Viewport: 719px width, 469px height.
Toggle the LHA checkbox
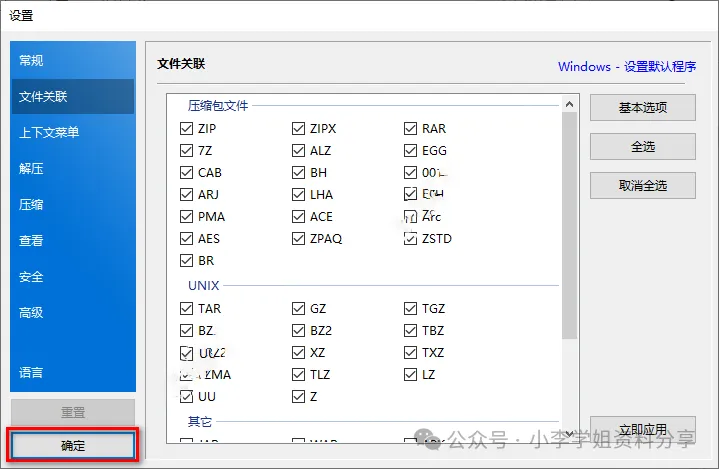coord(298,194)
